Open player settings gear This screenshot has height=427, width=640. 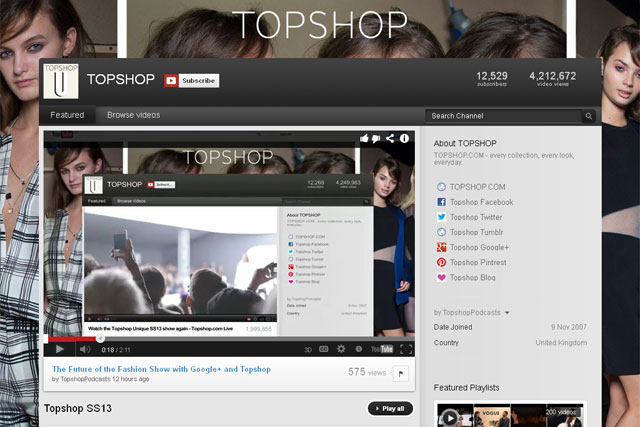click(x=341, y=349)
